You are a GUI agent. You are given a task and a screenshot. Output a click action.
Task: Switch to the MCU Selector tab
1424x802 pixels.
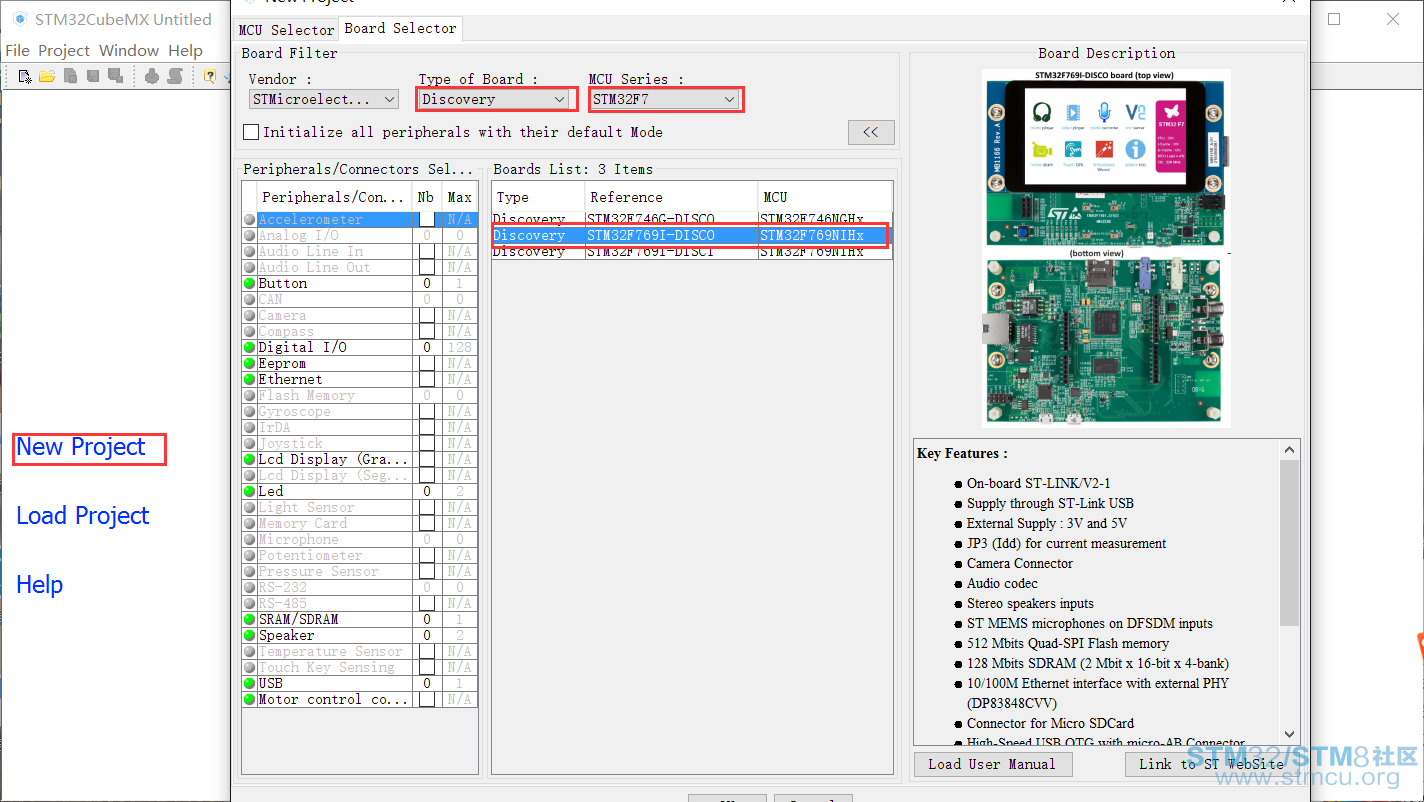[x=286, y=30]
